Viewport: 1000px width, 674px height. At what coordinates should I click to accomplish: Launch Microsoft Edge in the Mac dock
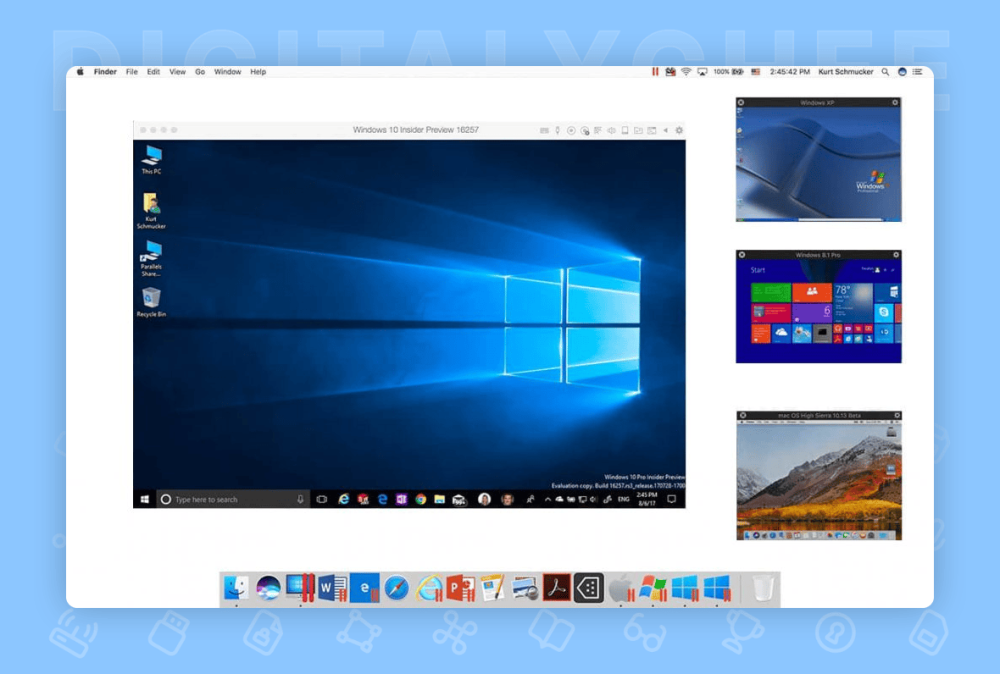pyautogui.click(x=364, y=588)
